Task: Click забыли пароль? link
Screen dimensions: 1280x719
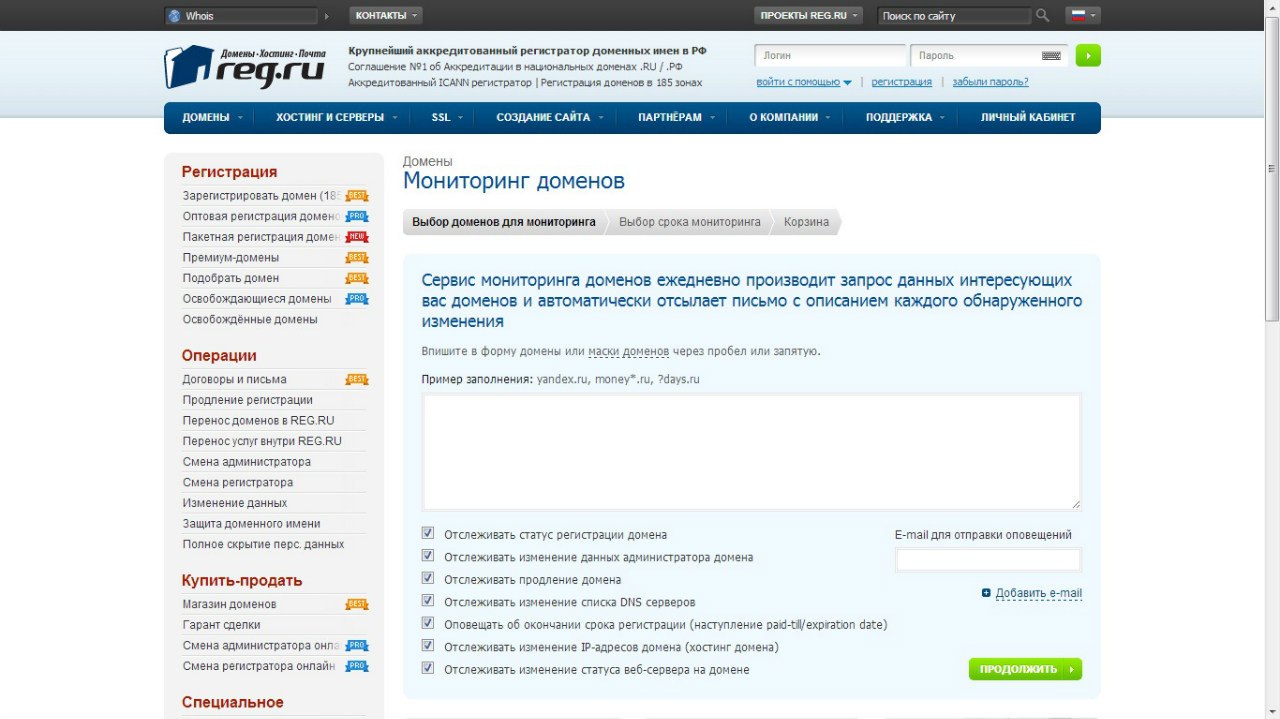Action: [x=990, y=82]
